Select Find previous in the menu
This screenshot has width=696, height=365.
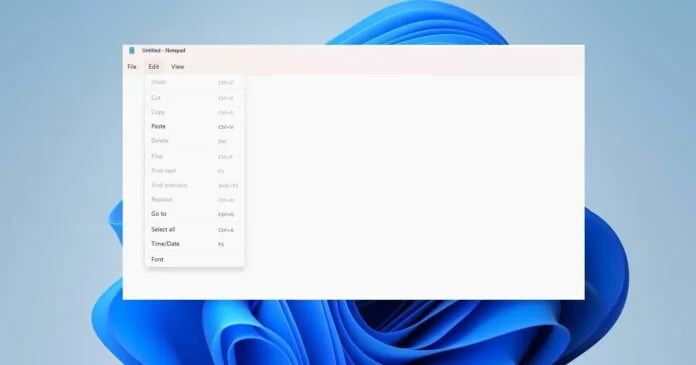pyautogui.click(x=195, y=185)
